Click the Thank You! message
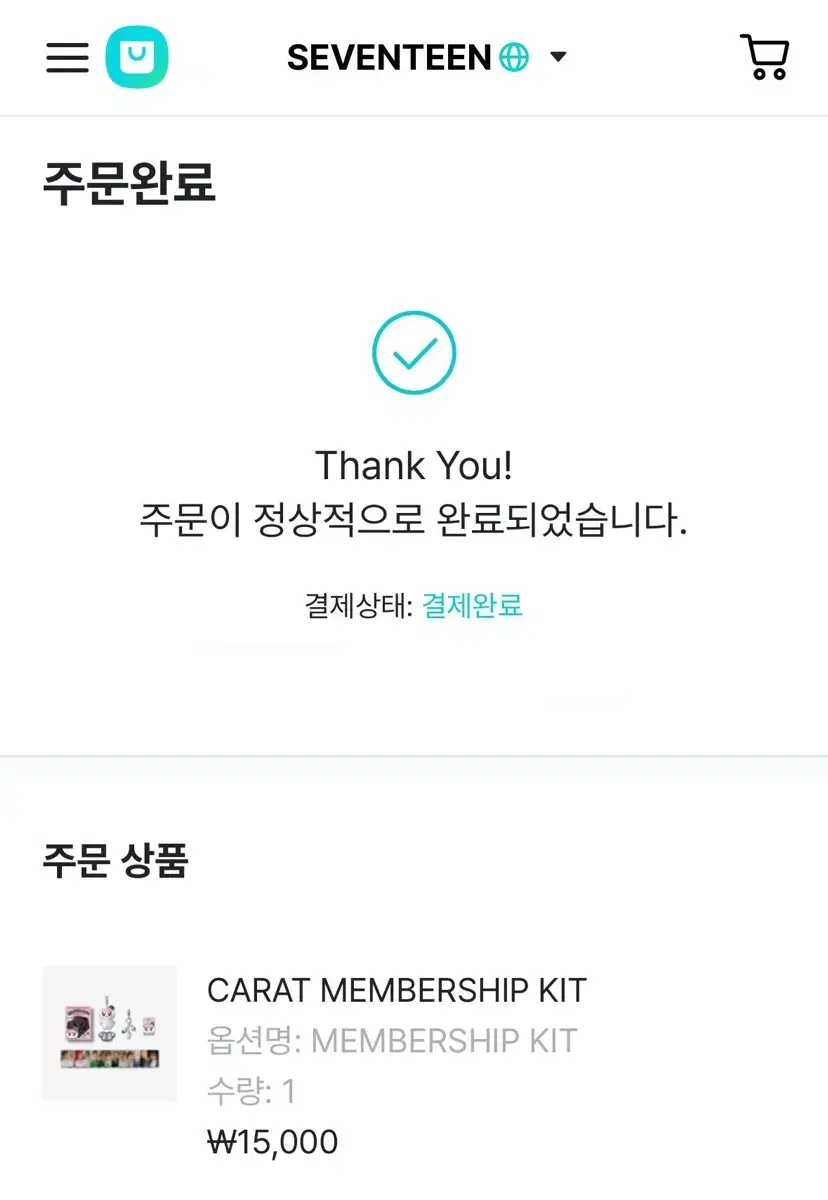Screen dimensions: 828x1200 [x=414, y=466]
